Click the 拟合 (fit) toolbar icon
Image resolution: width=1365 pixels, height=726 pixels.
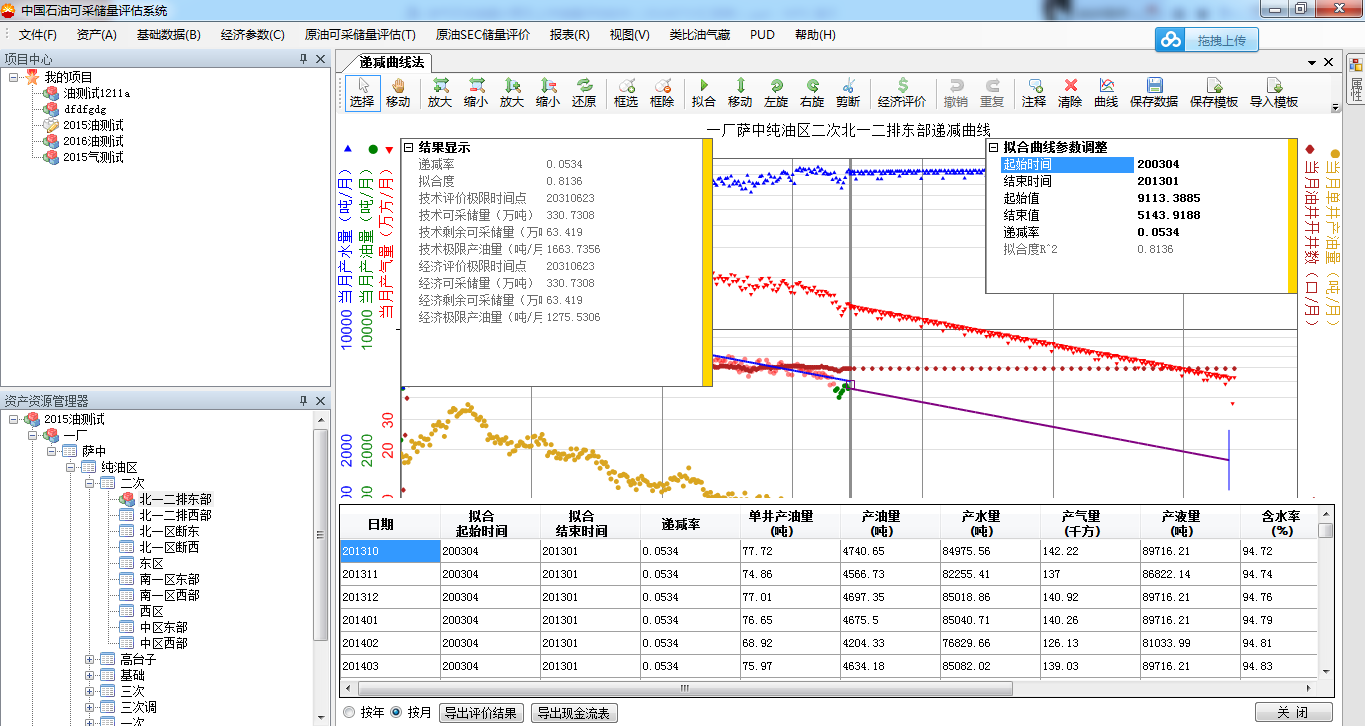703,92
